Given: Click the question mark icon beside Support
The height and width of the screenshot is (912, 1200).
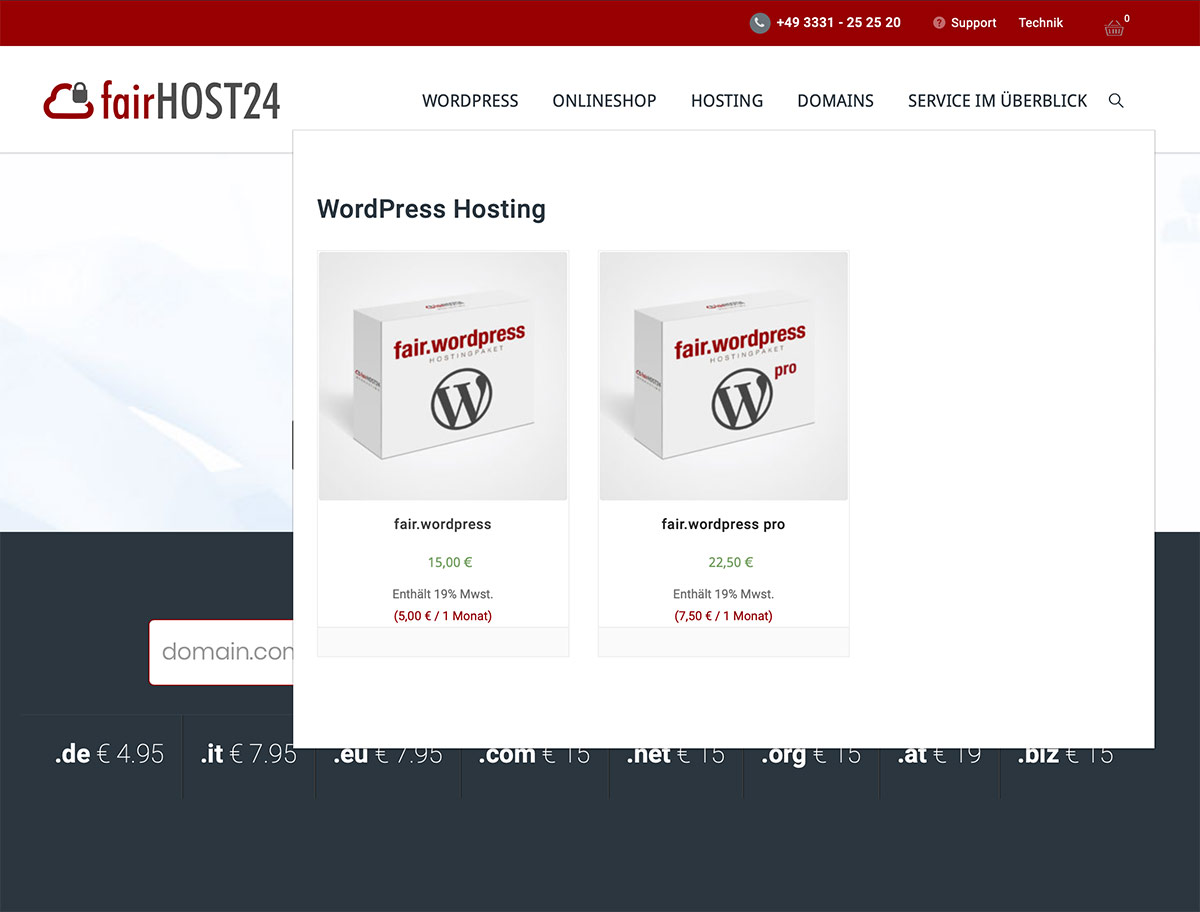Looking at the screenshot, I should (x=939, y=23).
